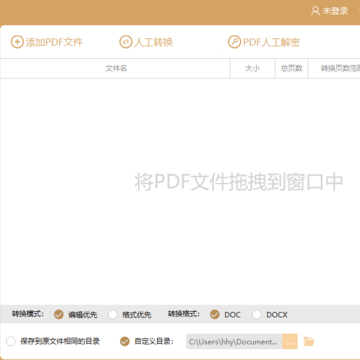This screenshot has width=360, height=360.
Task: Select the 自定义目录 option
Action: (x=125, y=341)
